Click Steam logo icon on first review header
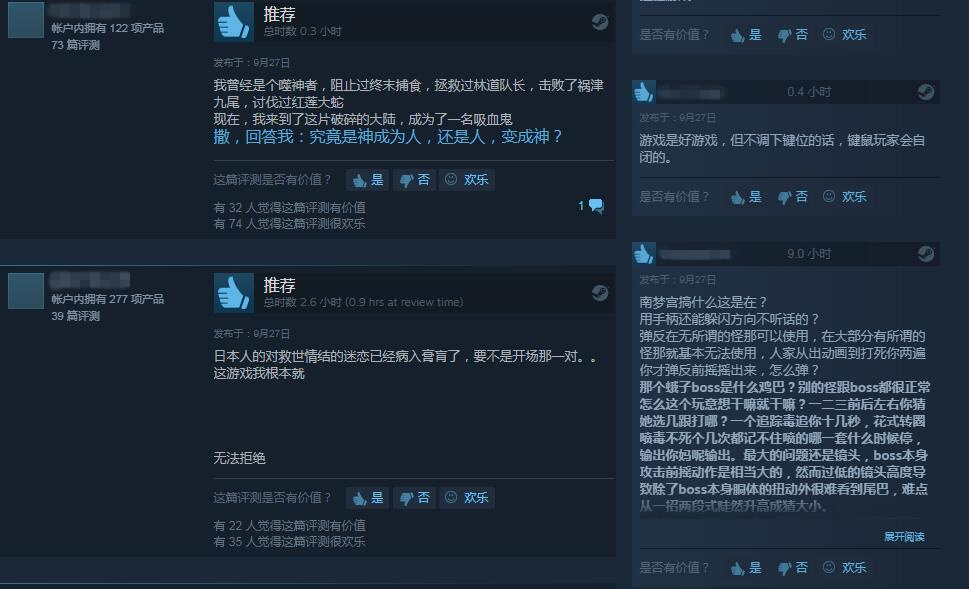 [599, 22]
